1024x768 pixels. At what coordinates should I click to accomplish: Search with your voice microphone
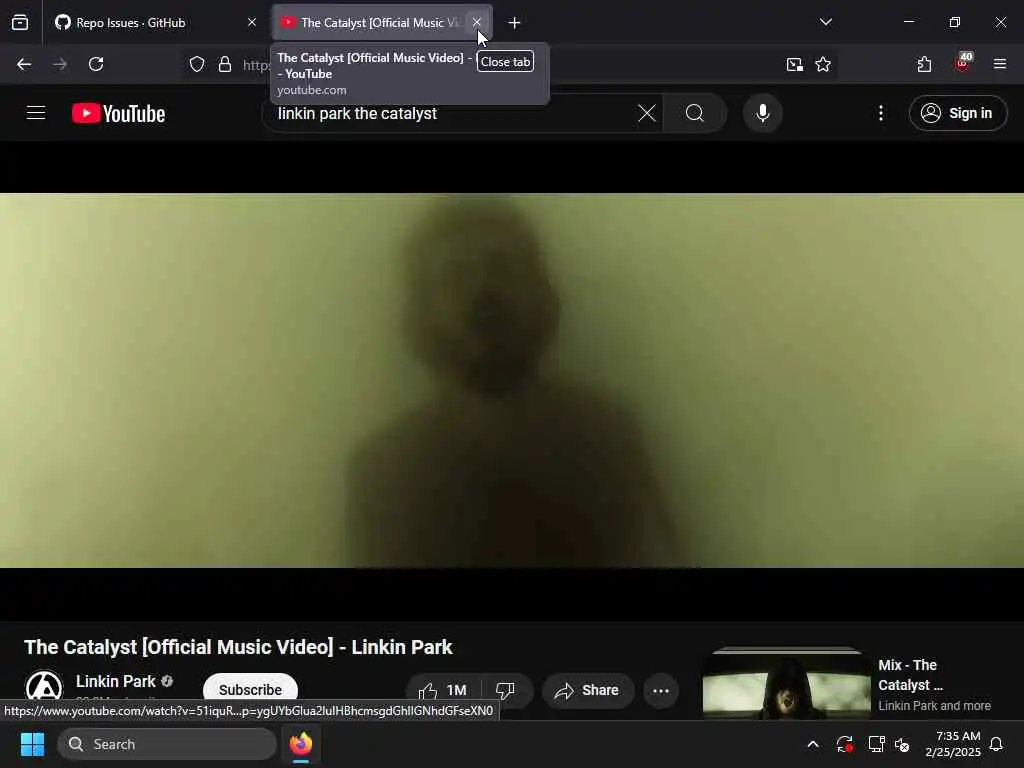click(x=763, y=113)
